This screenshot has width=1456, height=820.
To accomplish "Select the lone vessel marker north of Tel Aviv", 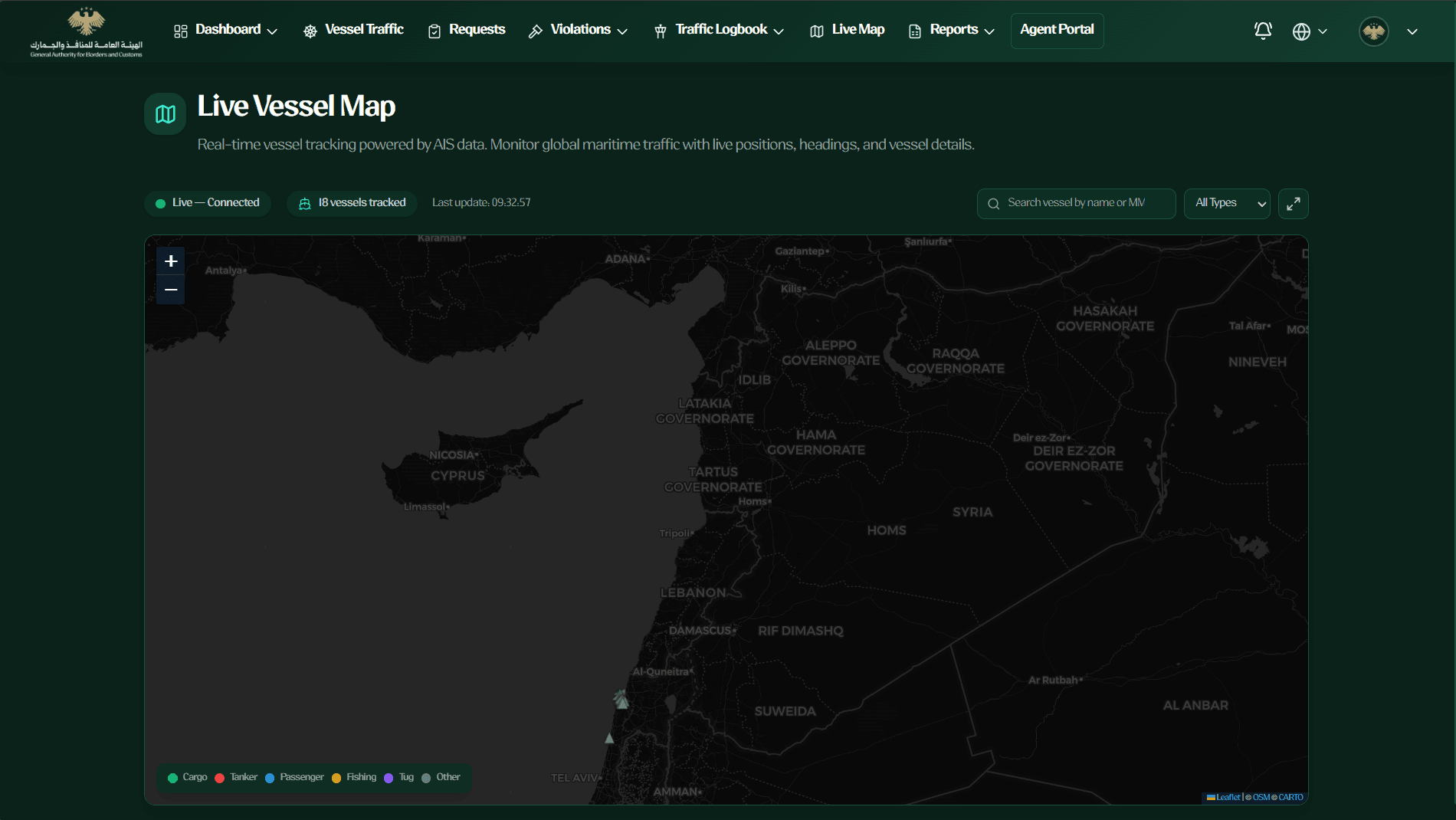I will point(609,738).
